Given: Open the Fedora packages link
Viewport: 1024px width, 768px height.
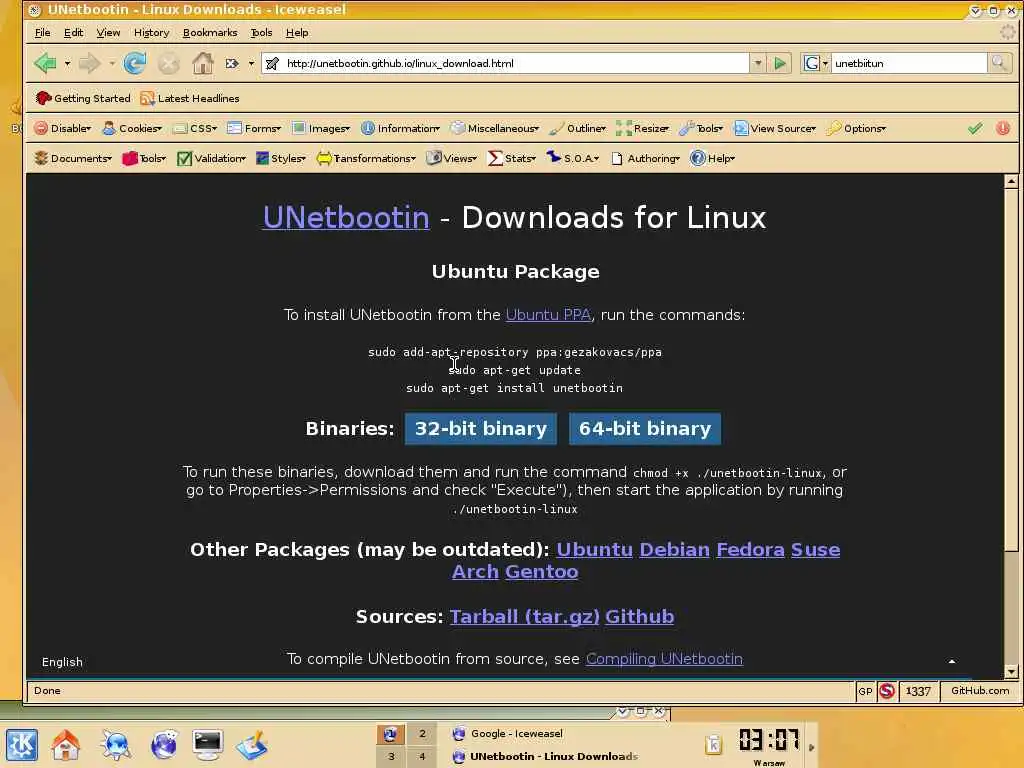Looking at the screenshot, I should point(750,550).
